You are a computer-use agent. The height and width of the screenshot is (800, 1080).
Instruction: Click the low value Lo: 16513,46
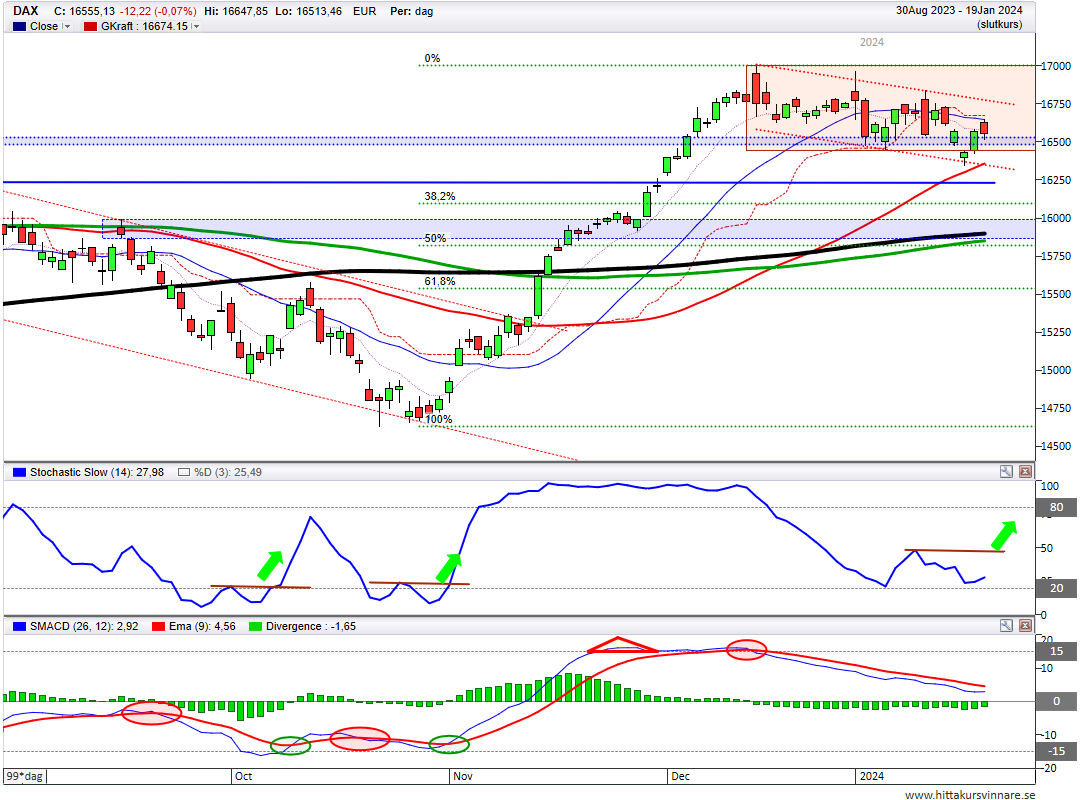click(308, 11)
